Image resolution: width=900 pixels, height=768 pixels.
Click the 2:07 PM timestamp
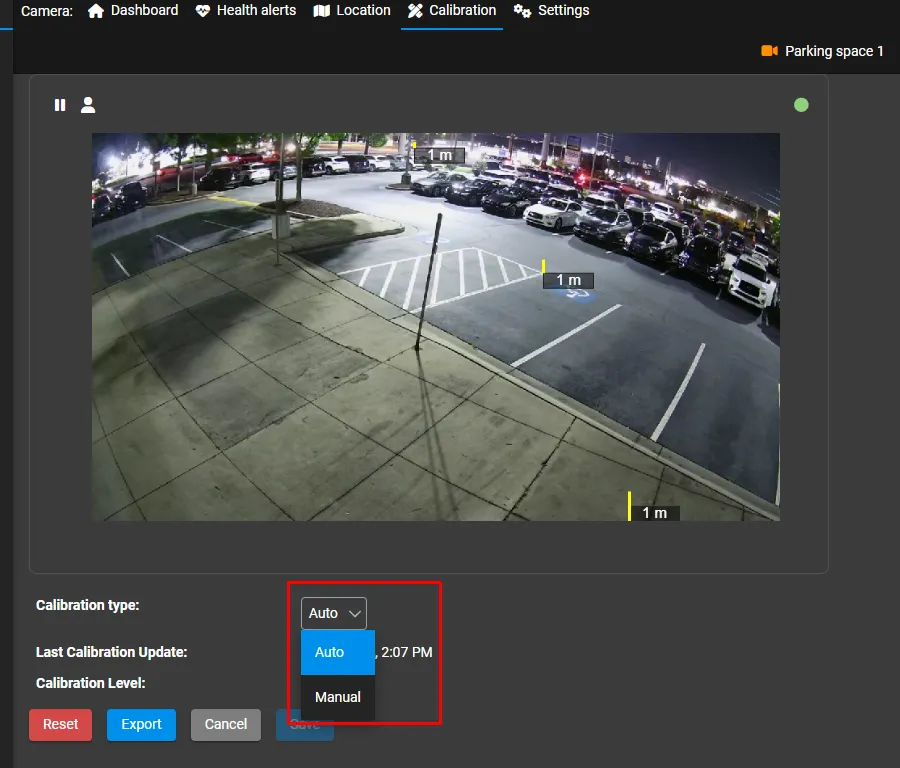pos(406,652)
